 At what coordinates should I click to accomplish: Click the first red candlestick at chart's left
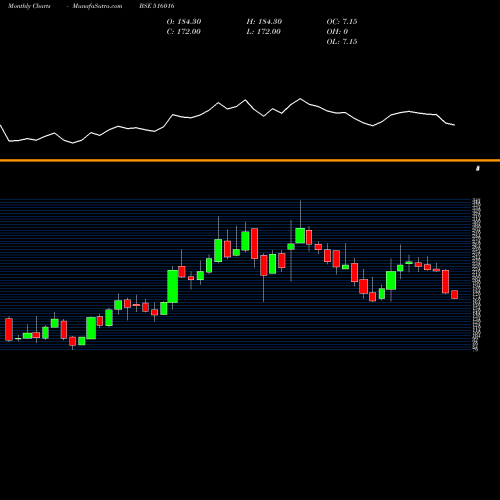[9, 329]
